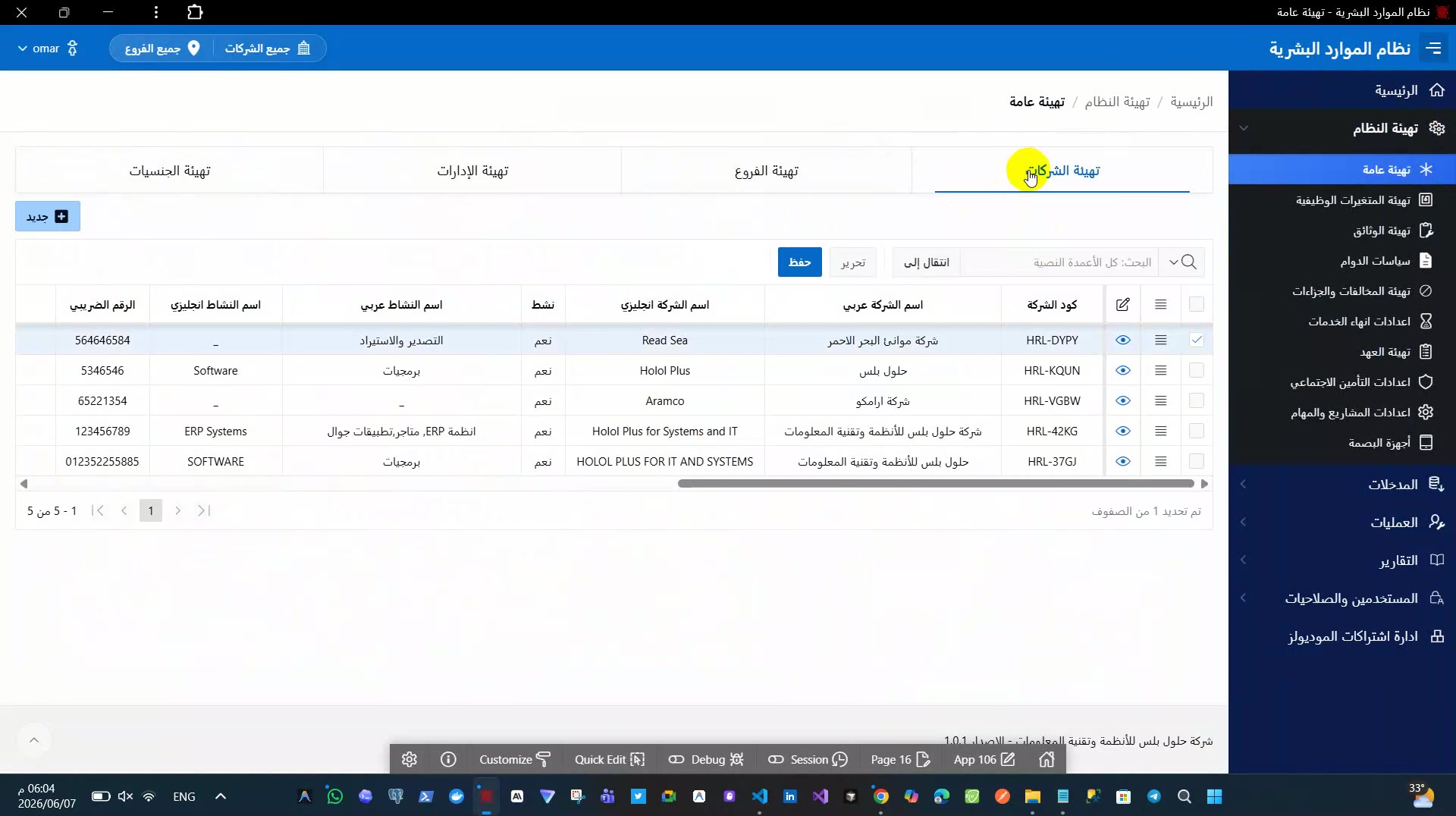
Task: Open Page 16 in developer toolbar
Action: [900, 759]
